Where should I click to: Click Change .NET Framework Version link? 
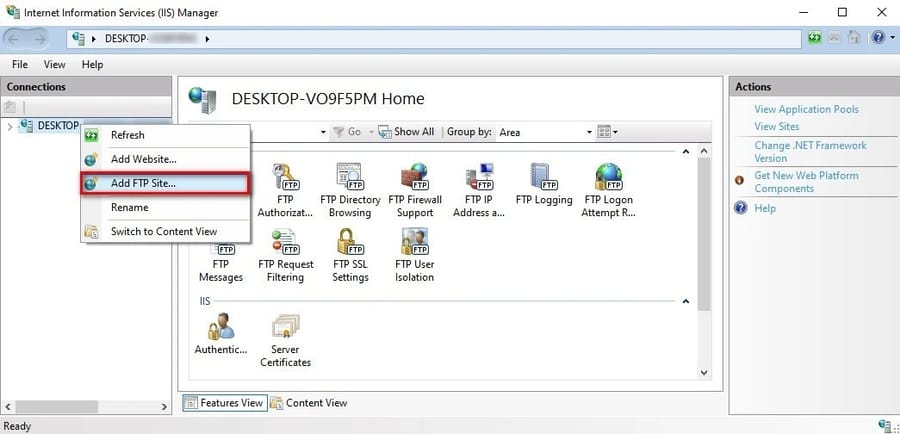click(x=810, y=152)
